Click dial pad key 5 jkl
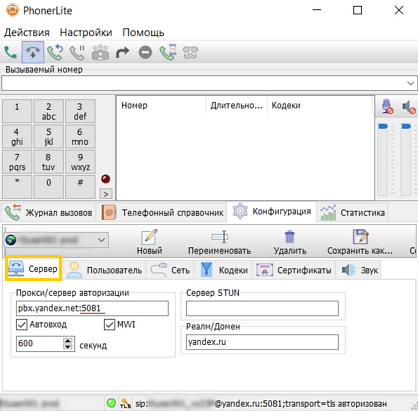The height and width of the screenshot is (411, 418). pyautogui.click(x=48, y=137)
